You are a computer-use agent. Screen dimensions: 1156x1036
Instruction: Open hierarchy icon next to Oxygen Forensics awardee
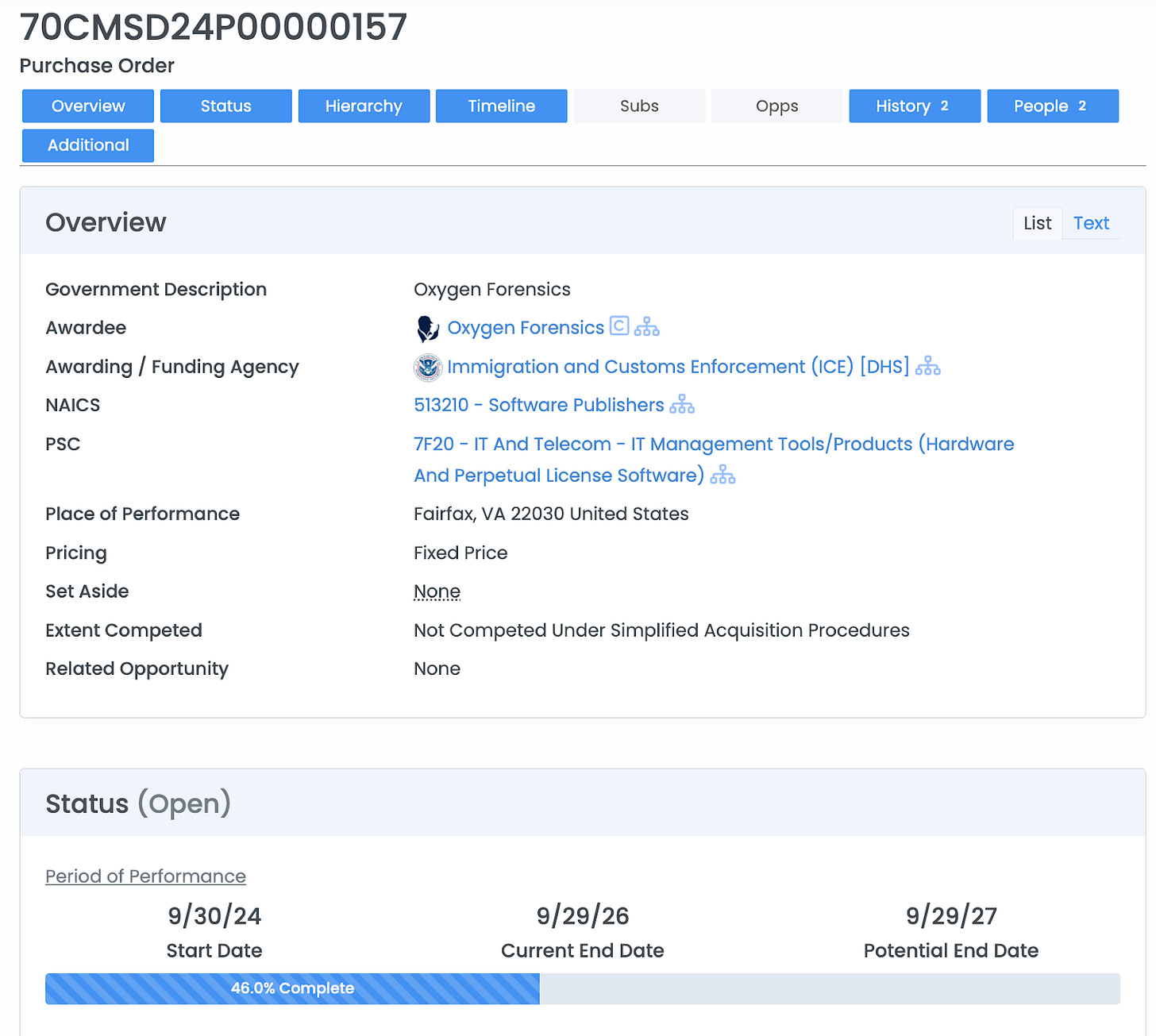tap(647, 326)
